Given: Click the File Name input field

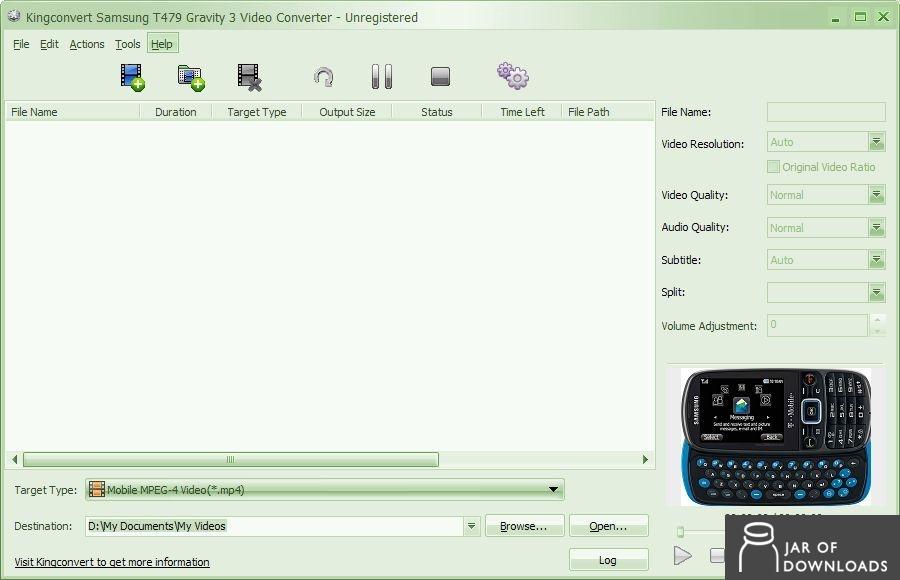Looking at the screenshot, I should [826, 112].
